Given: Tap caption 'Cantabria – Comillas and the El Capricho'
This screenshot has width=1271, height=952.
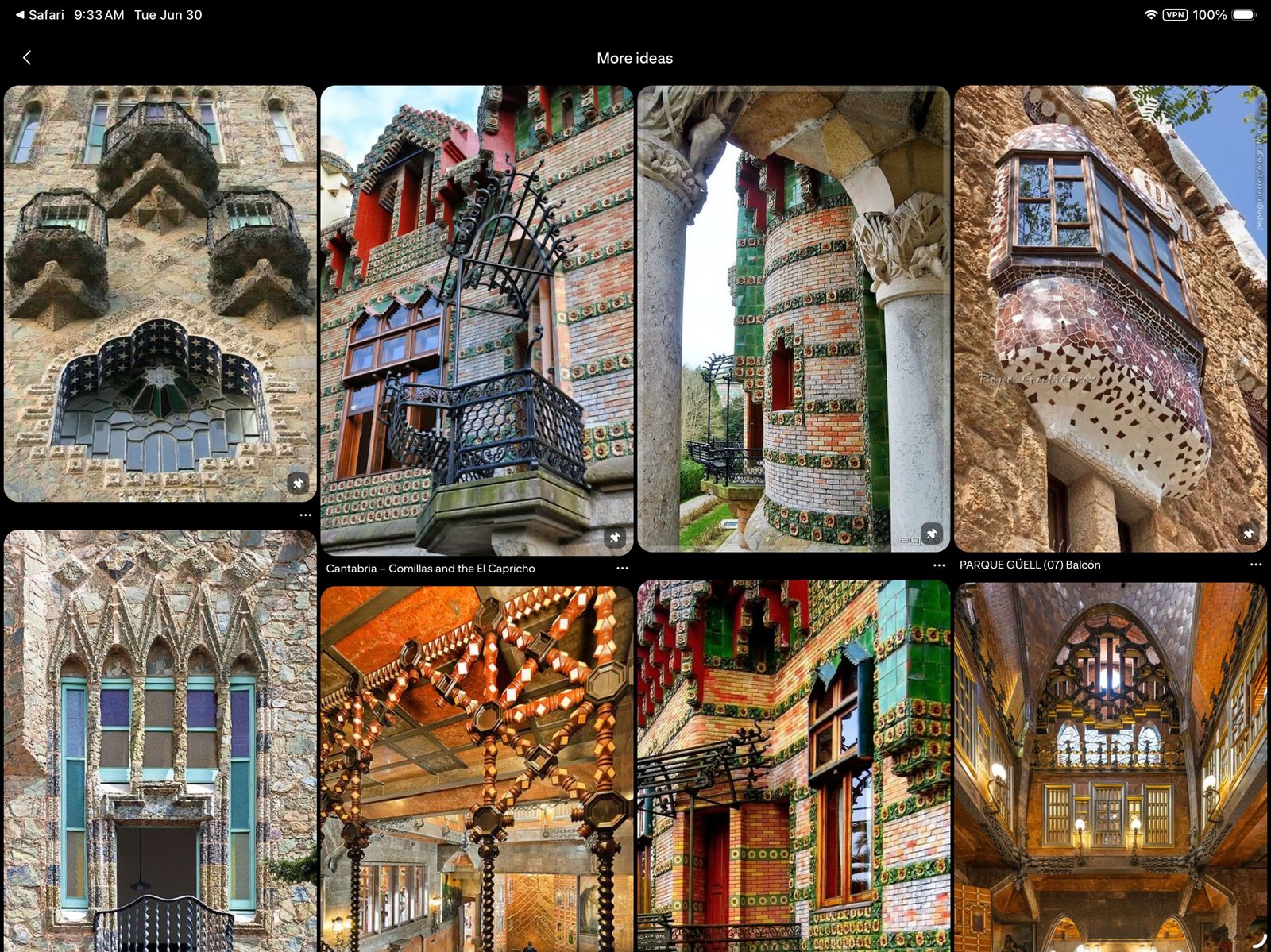Looking at the screenshot, I should click(431, 569).
